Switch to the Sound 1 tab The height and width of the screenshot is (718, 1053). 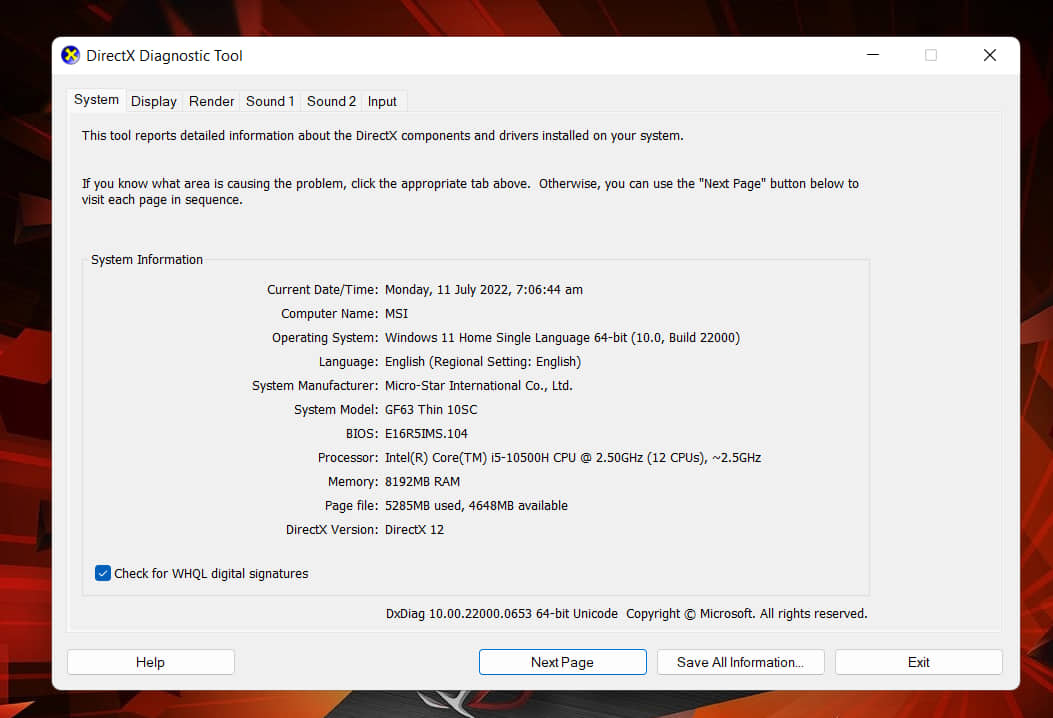click(270, 101)
